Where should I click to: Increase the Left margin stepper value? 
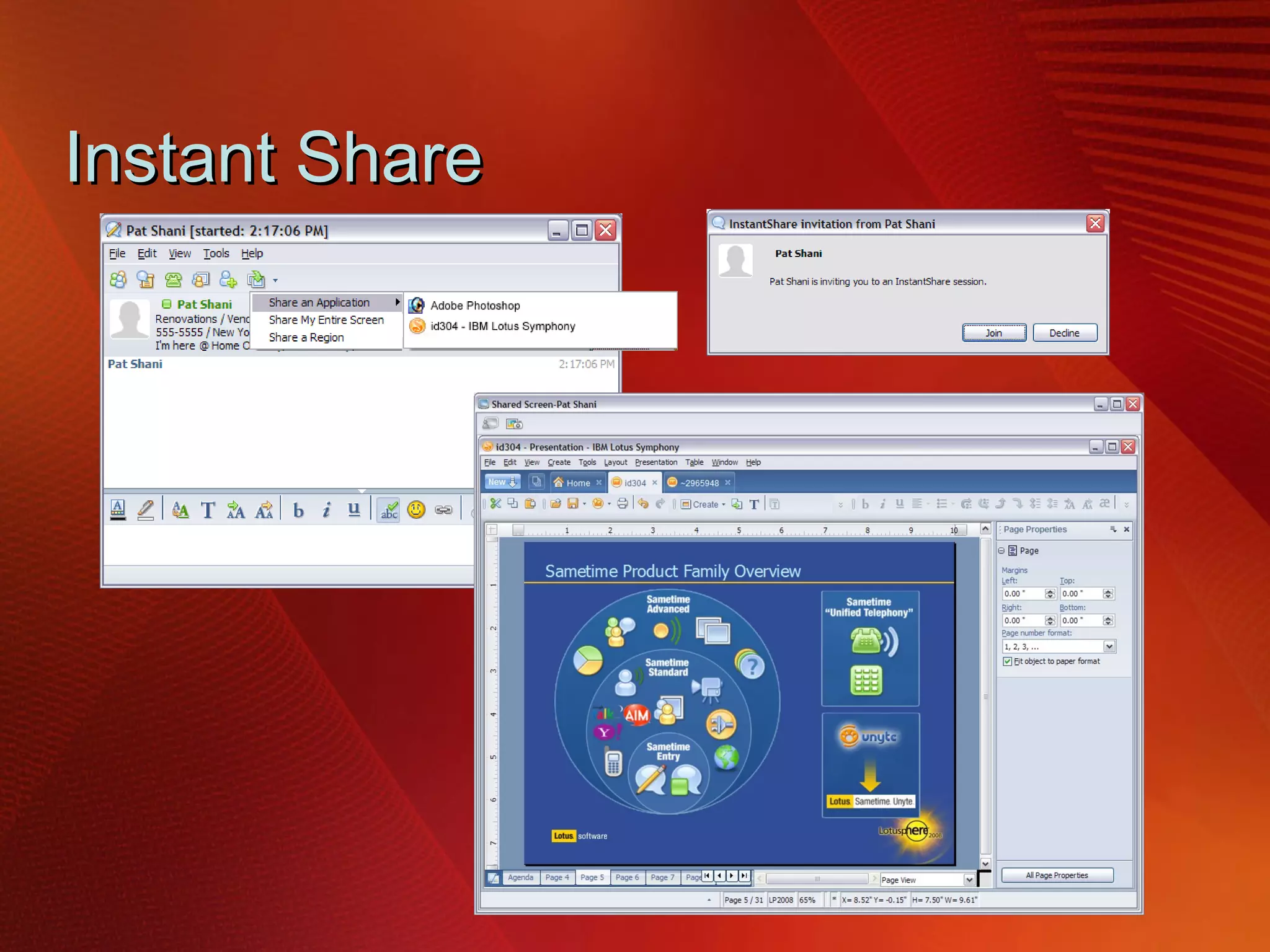pos(1049,591)
